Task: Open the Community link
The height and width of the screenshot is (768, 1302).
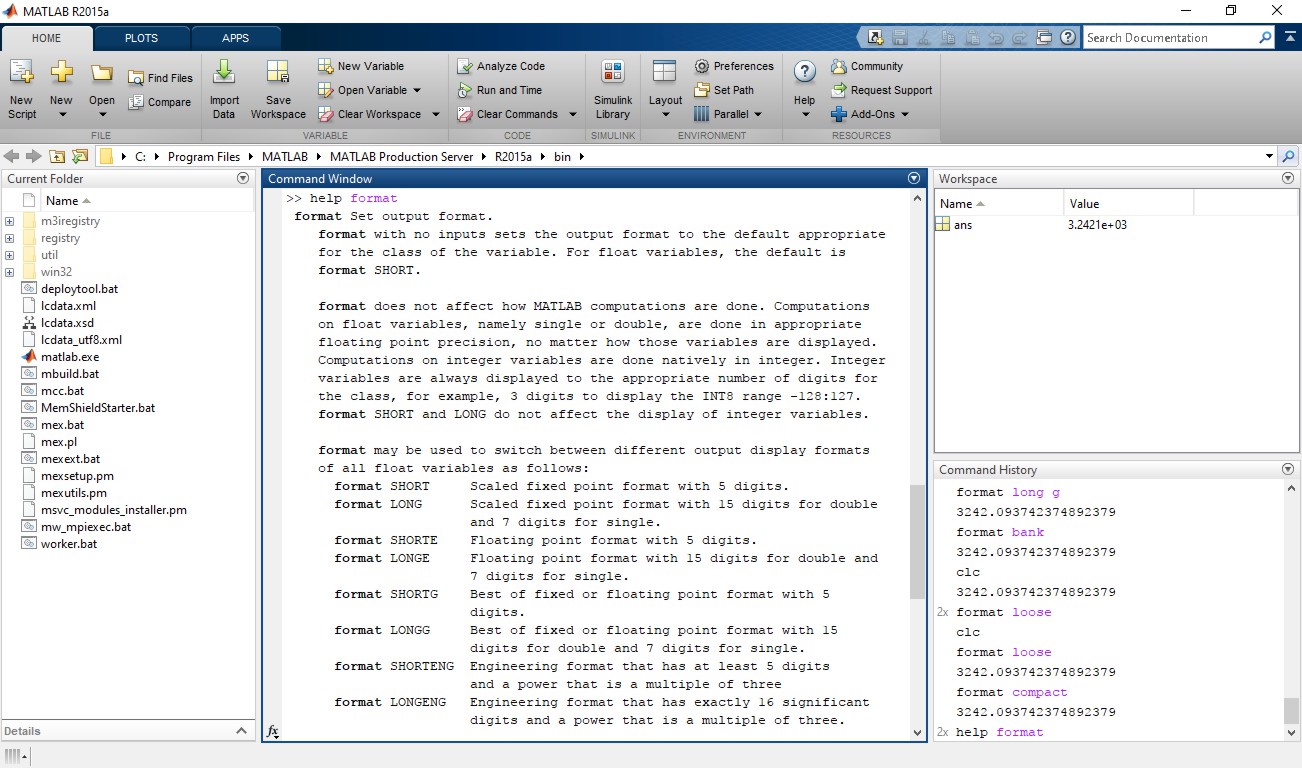Action: [866, 66]
